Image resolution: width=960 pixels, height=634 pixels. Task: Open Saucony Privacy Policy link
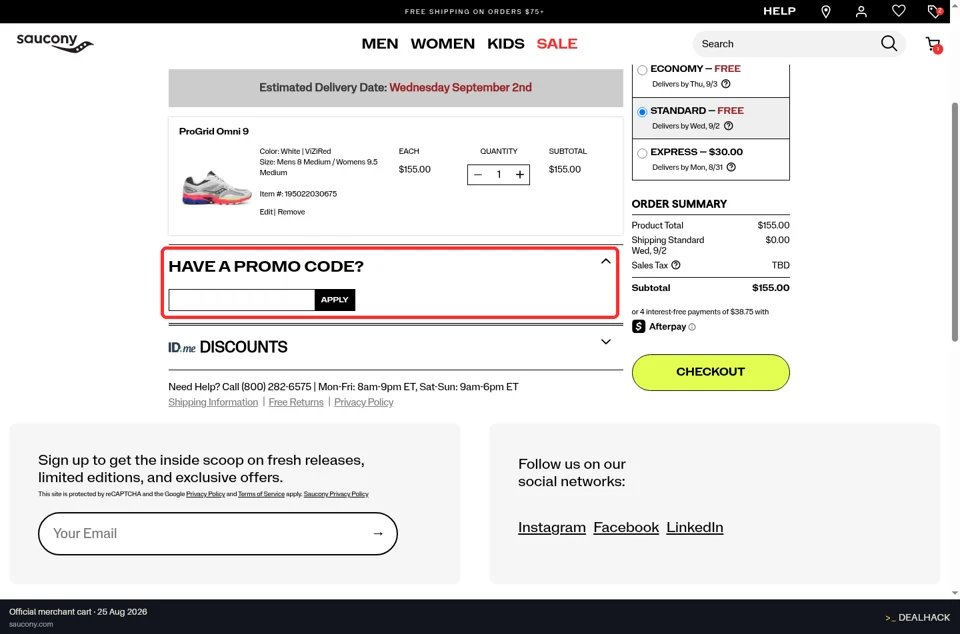tap(336, 494)
